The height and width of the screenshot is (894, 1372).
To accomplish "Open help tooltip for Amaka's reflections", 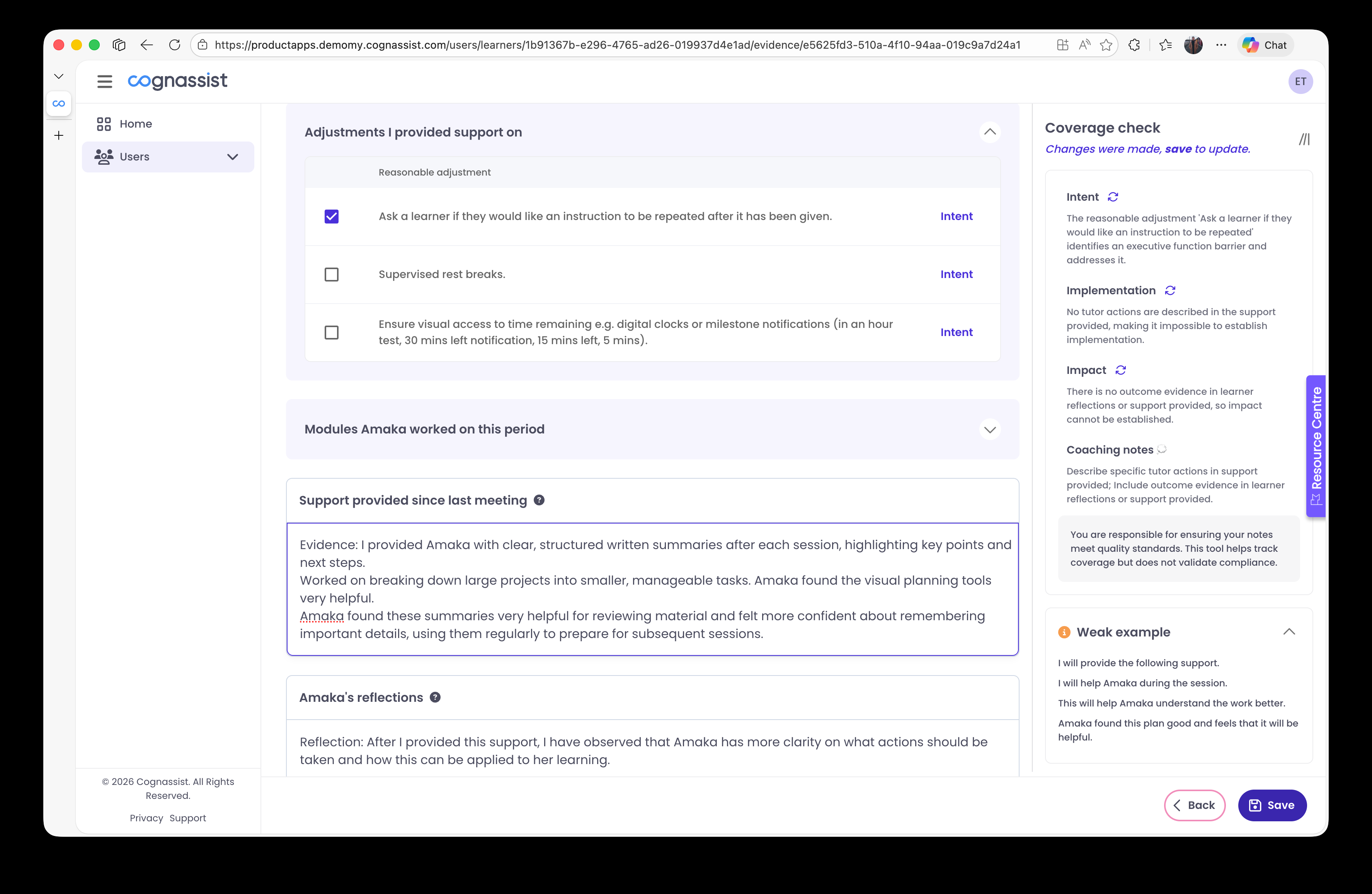I will tap(435, 697).
